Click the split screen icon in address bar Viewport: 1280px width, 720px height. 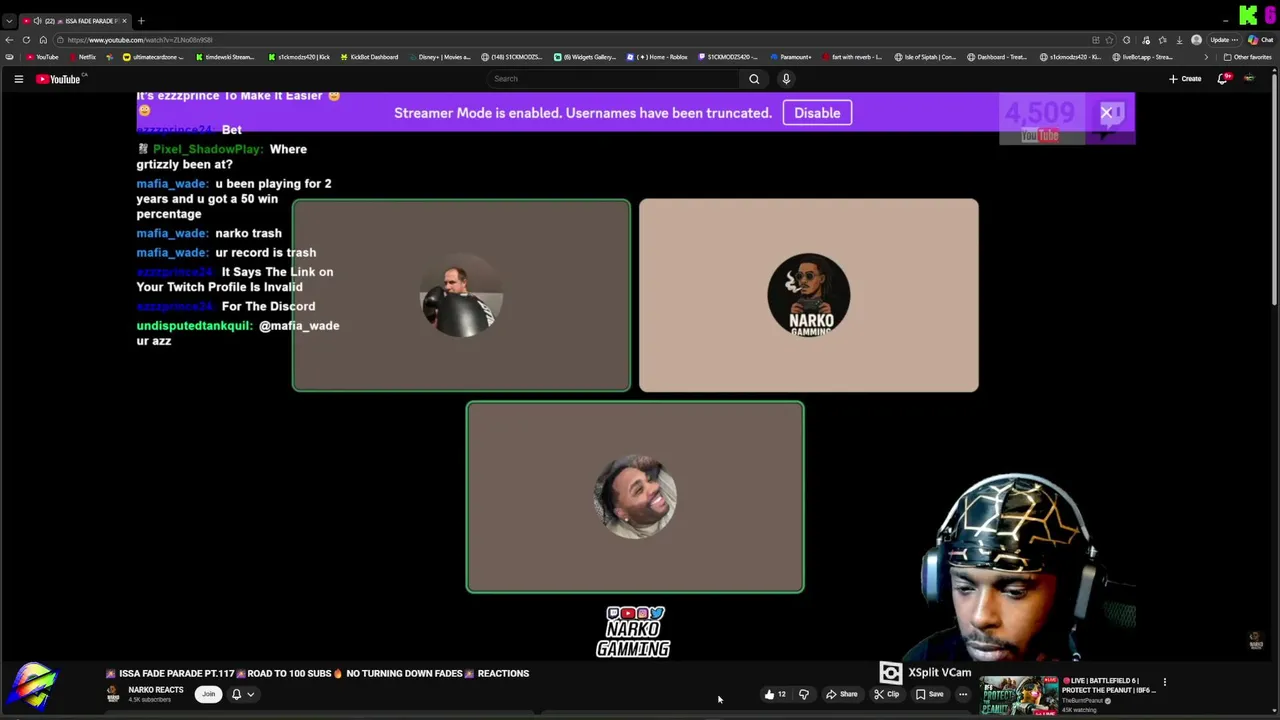click(1095, 40)
